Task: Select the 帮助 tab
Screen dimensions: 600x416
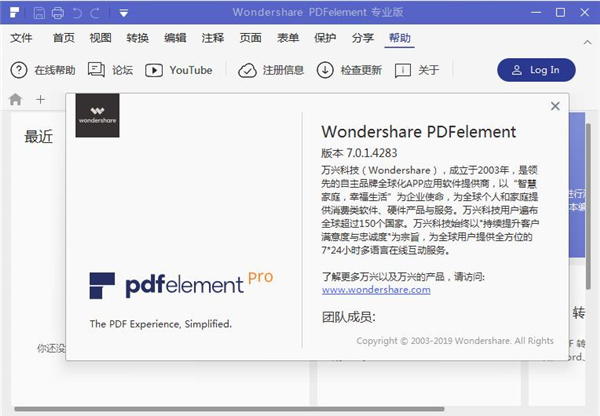Action: point(399,38)
